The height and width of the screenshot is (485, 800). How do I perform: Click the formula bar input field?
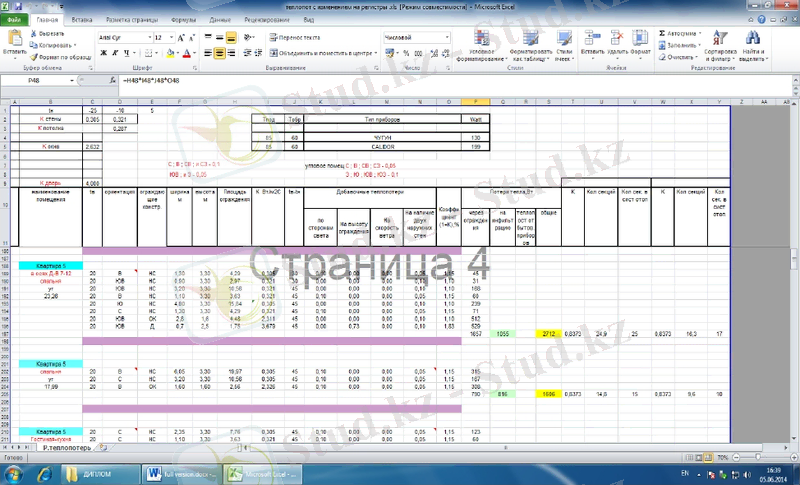(x=400, y=78)
